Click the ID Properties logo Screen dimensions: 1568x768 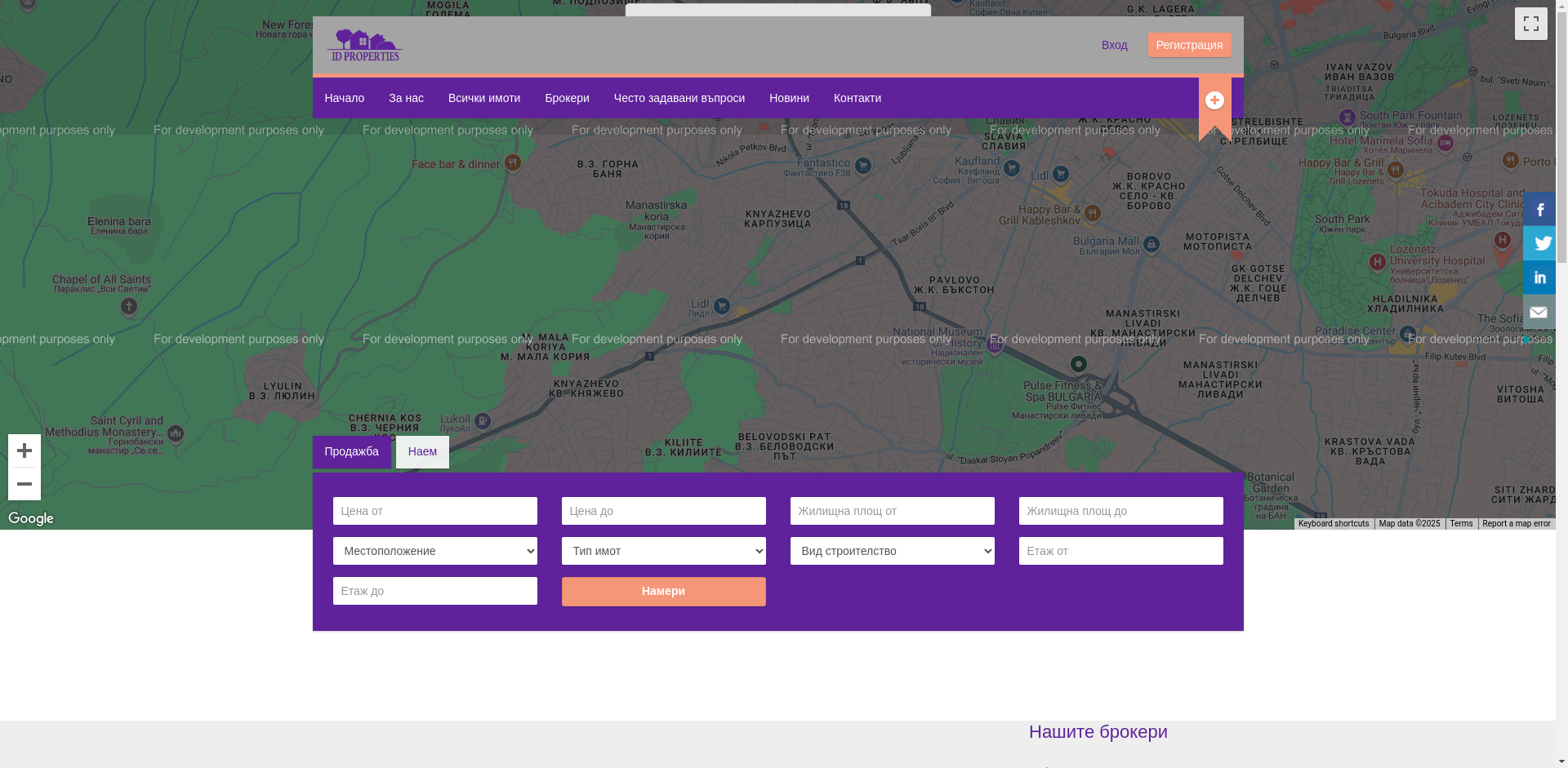pos(364,46)
